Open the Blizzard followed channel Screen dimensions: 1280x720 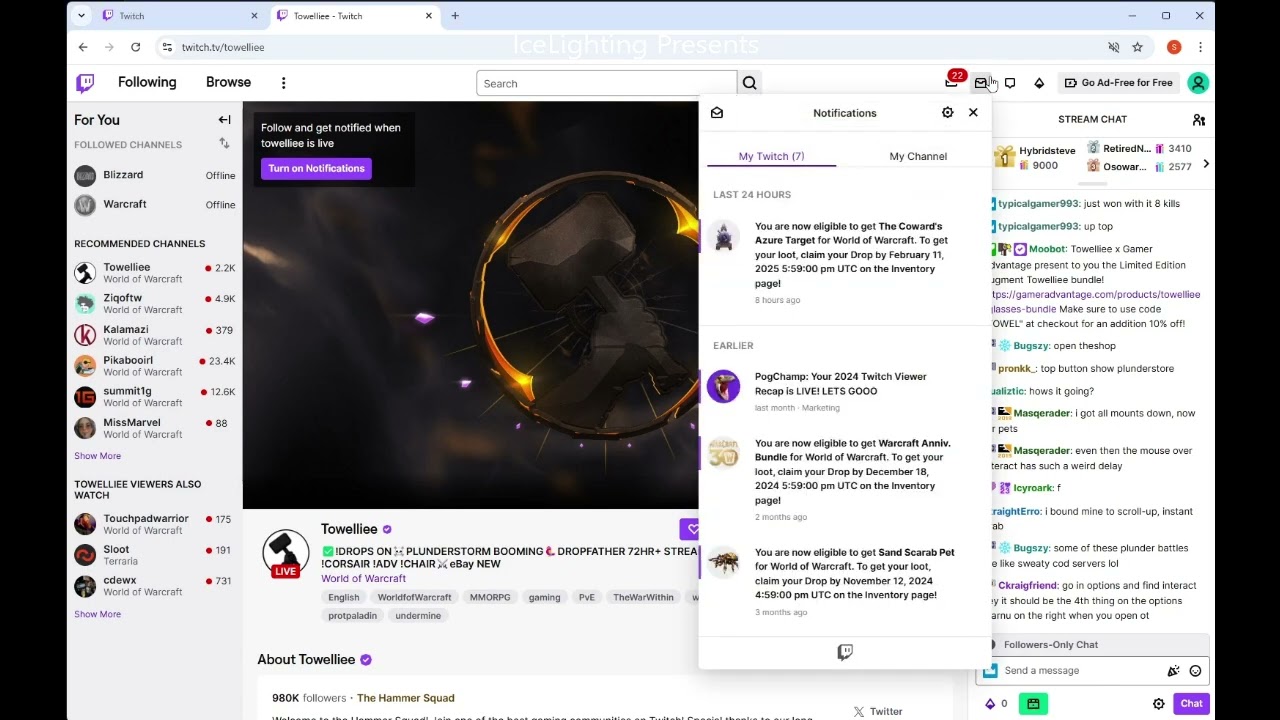[155, 175]
